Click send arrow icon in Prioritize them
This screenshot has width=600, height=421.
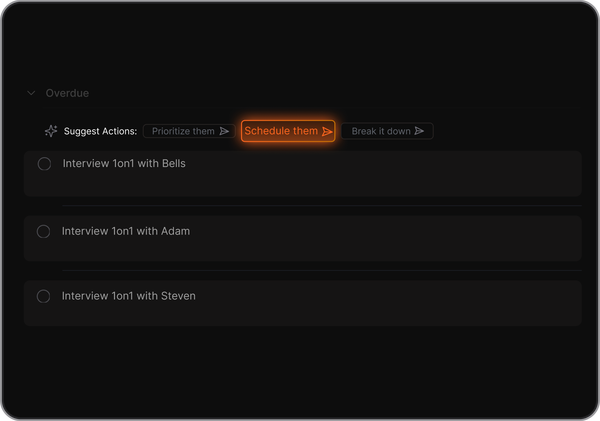[224, 131]
